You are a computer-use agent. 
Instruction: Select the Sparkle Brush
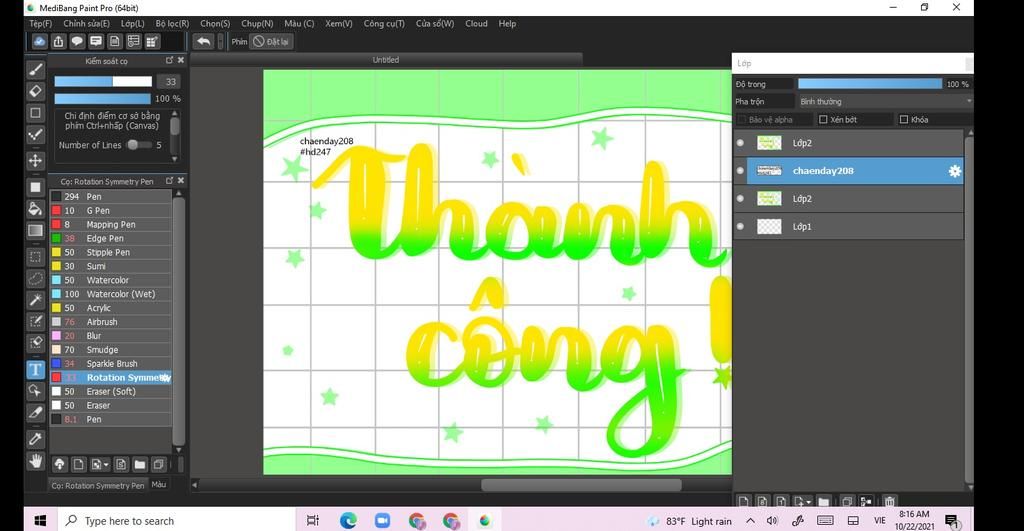point(111,364)
